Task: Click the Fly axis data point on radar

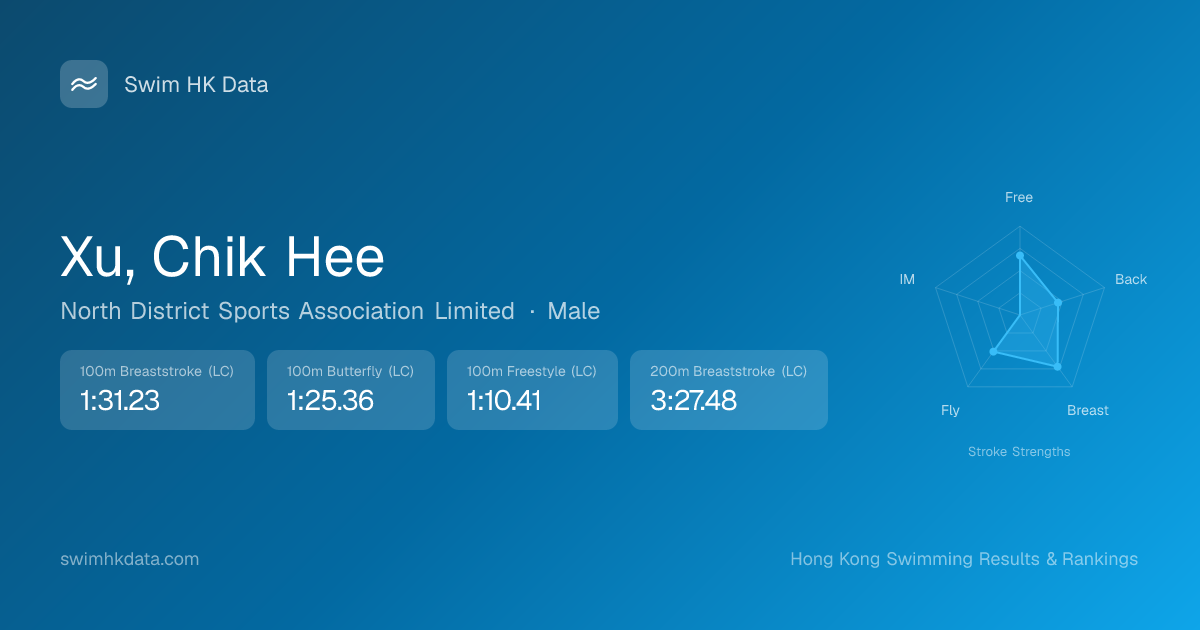Action: (x=993, y=351)
